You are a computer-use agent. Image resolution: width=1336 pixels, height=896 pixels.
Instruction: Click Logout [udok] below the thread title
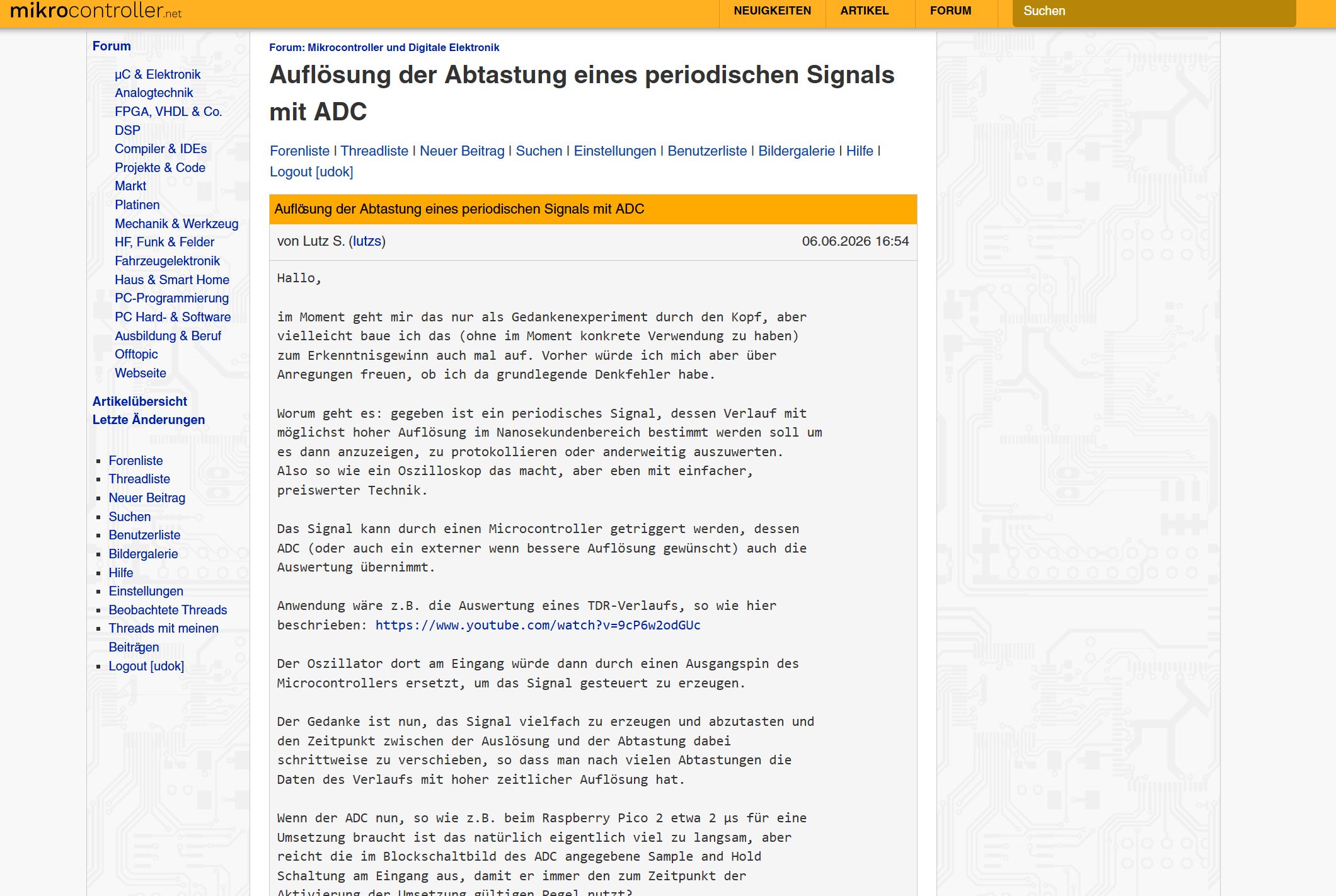(311, 172)
